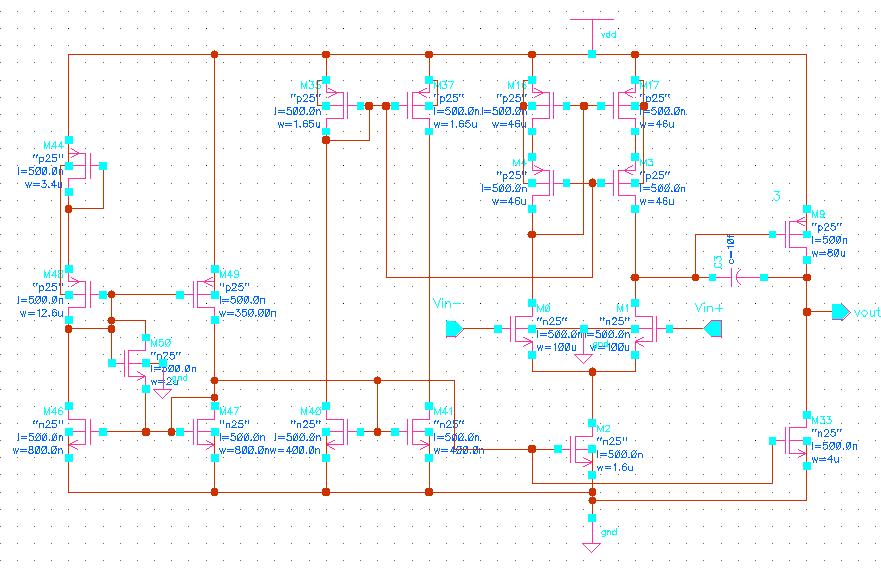Click the "Vin+" text label
This screenshot has height=569, width=881.
[709, 307]
